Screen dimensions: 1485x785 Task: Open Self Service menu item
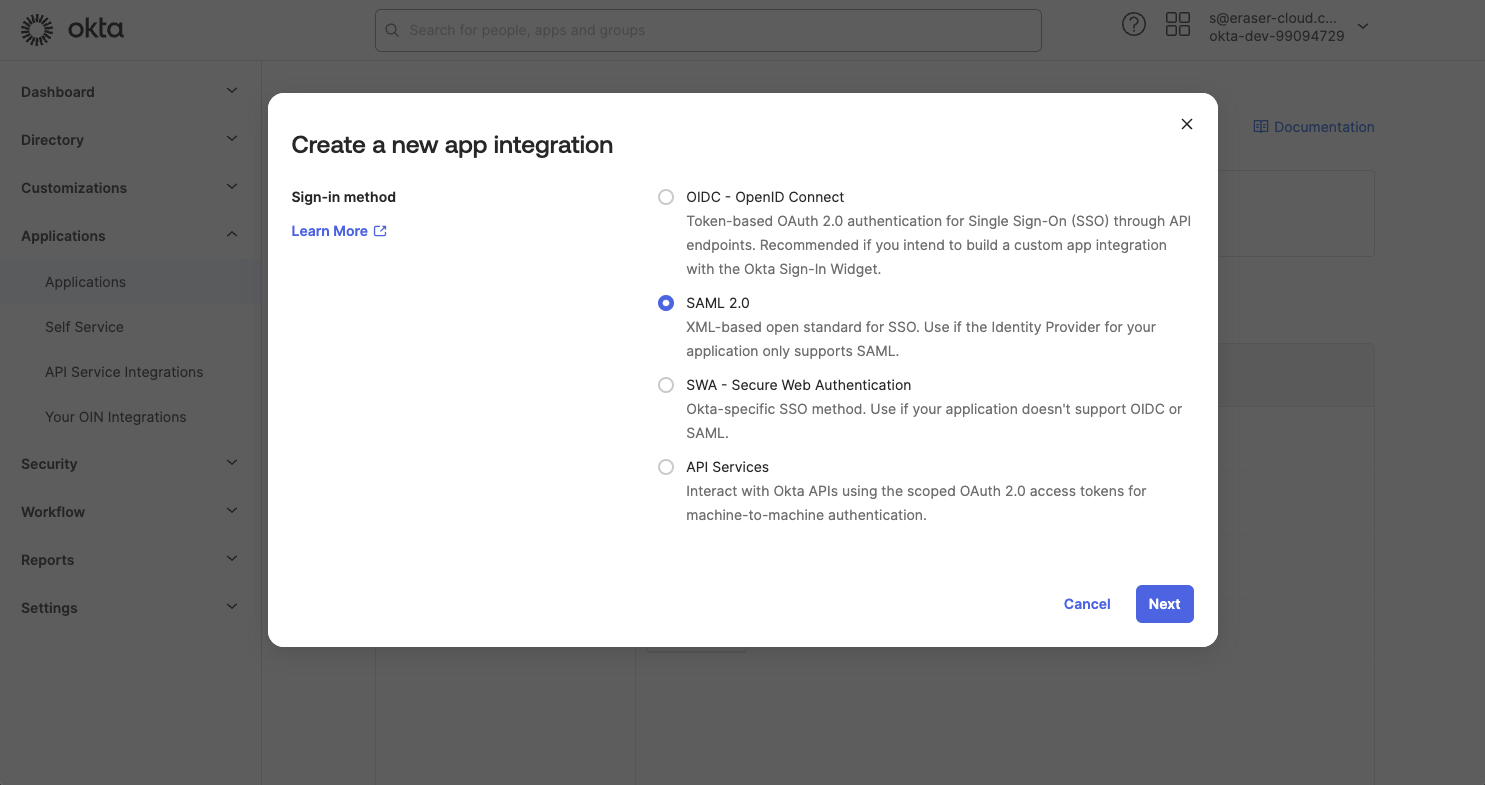[x=84, y=327]
